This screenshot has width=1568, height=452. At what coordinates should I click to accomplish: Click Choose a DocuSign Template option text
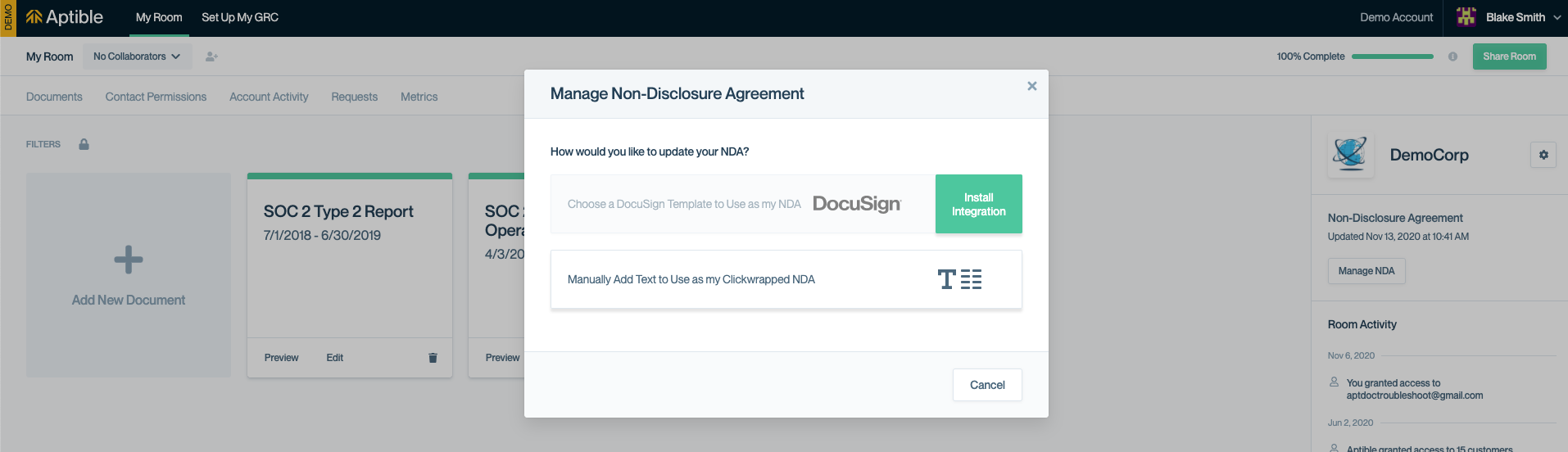click(684, 204)
